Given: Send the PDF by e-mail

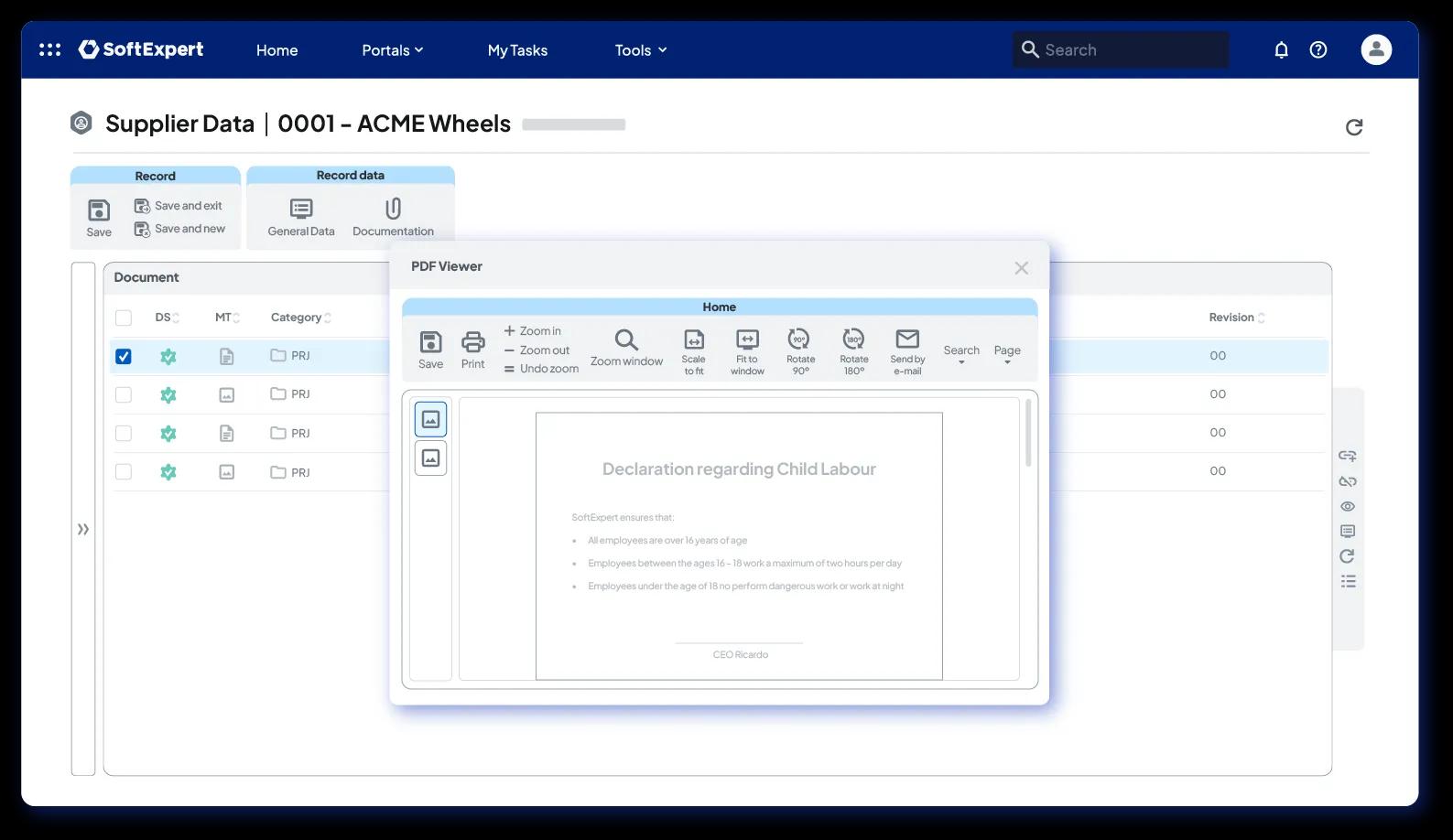Looking at the screenshot, I should tap(907, 352).
